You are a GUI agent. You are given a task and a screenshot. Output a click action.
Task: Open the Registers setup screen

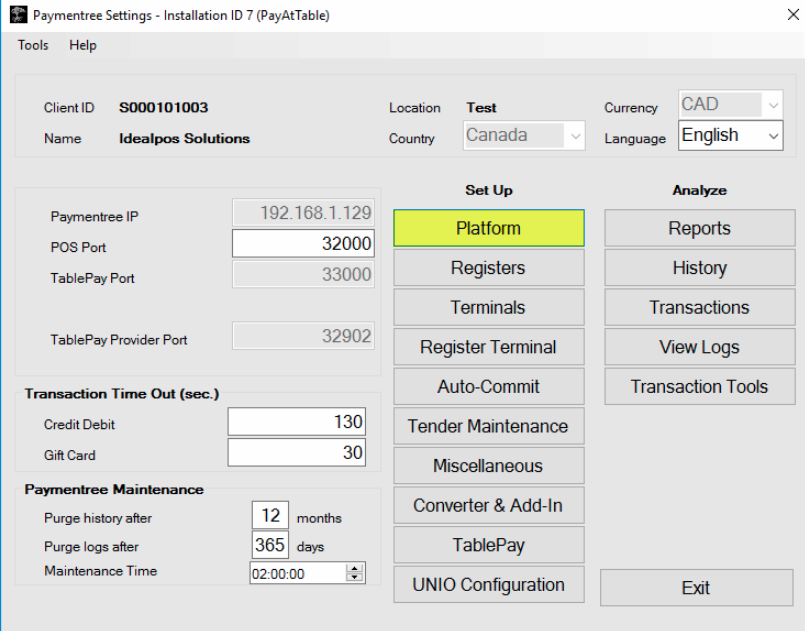point(489,267)
